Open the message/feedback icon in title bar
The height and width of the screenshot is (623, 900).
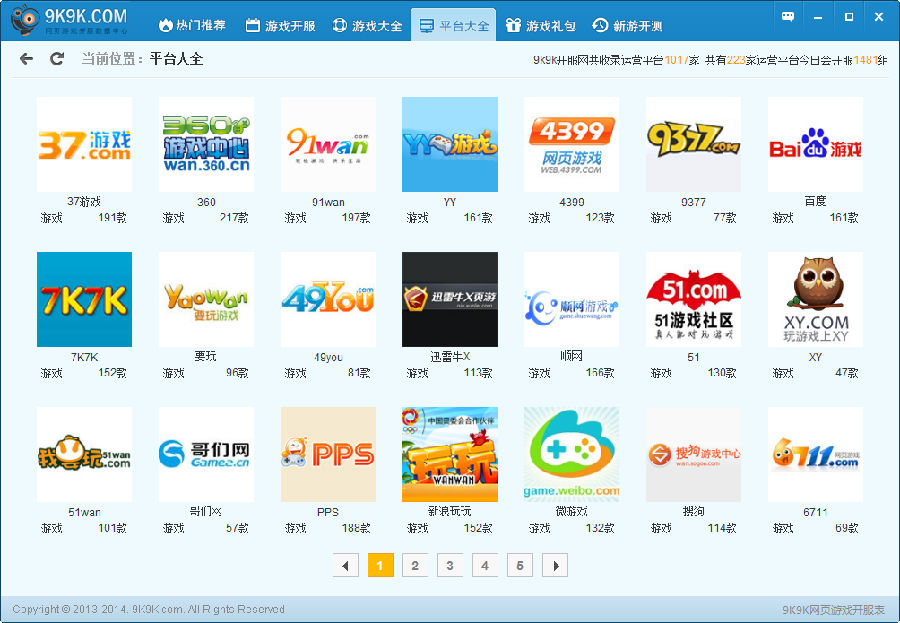[x=788, y=17]
